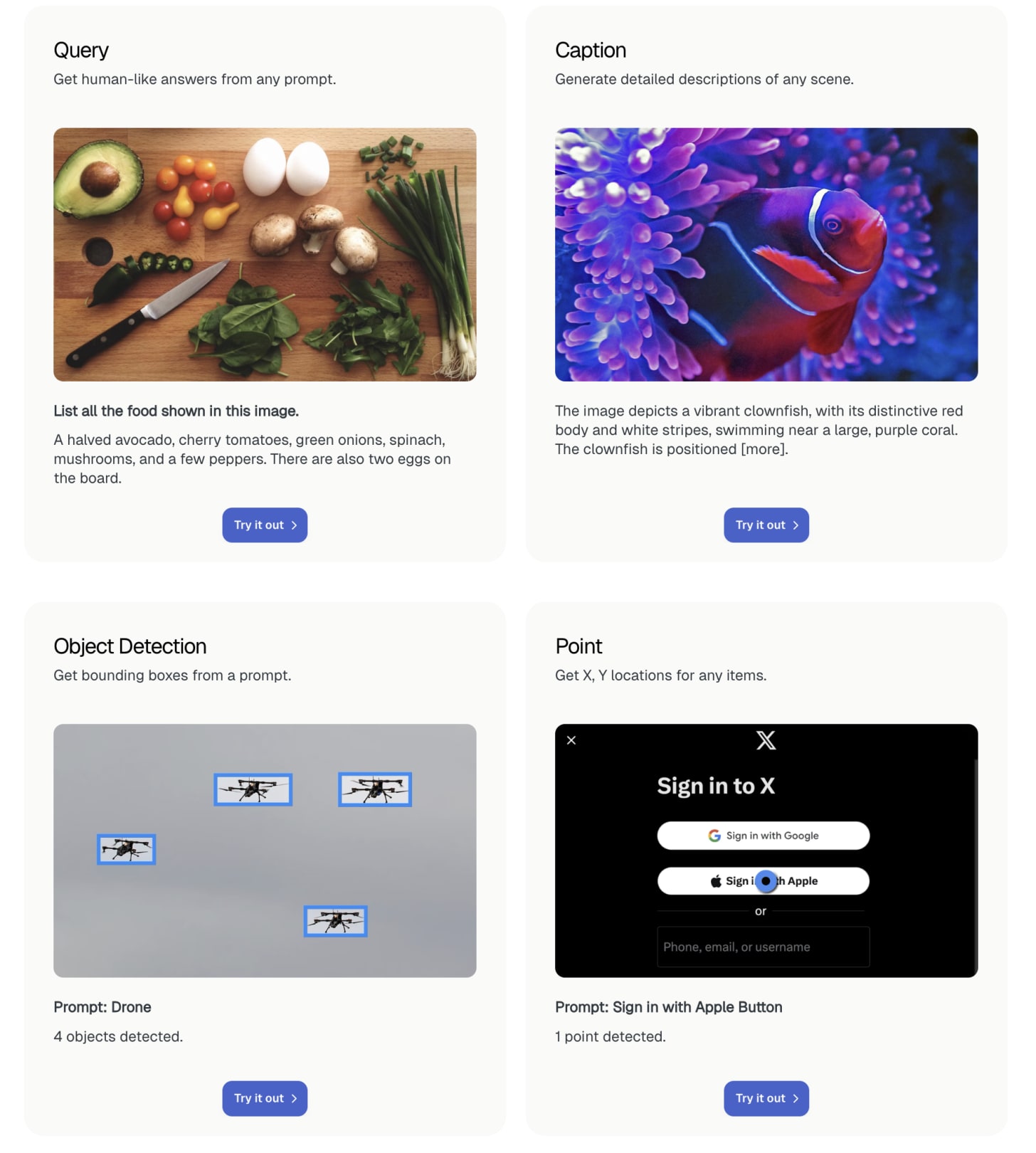Try out the Query feature
The height and width of the screenshot is (1153, 1036).
[x=265, y=525]
